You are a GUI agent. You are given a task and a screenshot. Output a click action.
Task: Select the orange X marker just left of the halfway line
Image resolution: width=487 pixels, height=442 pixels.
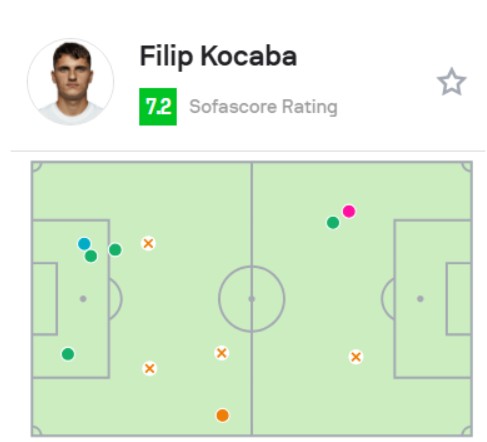click(x=222, y=353)
